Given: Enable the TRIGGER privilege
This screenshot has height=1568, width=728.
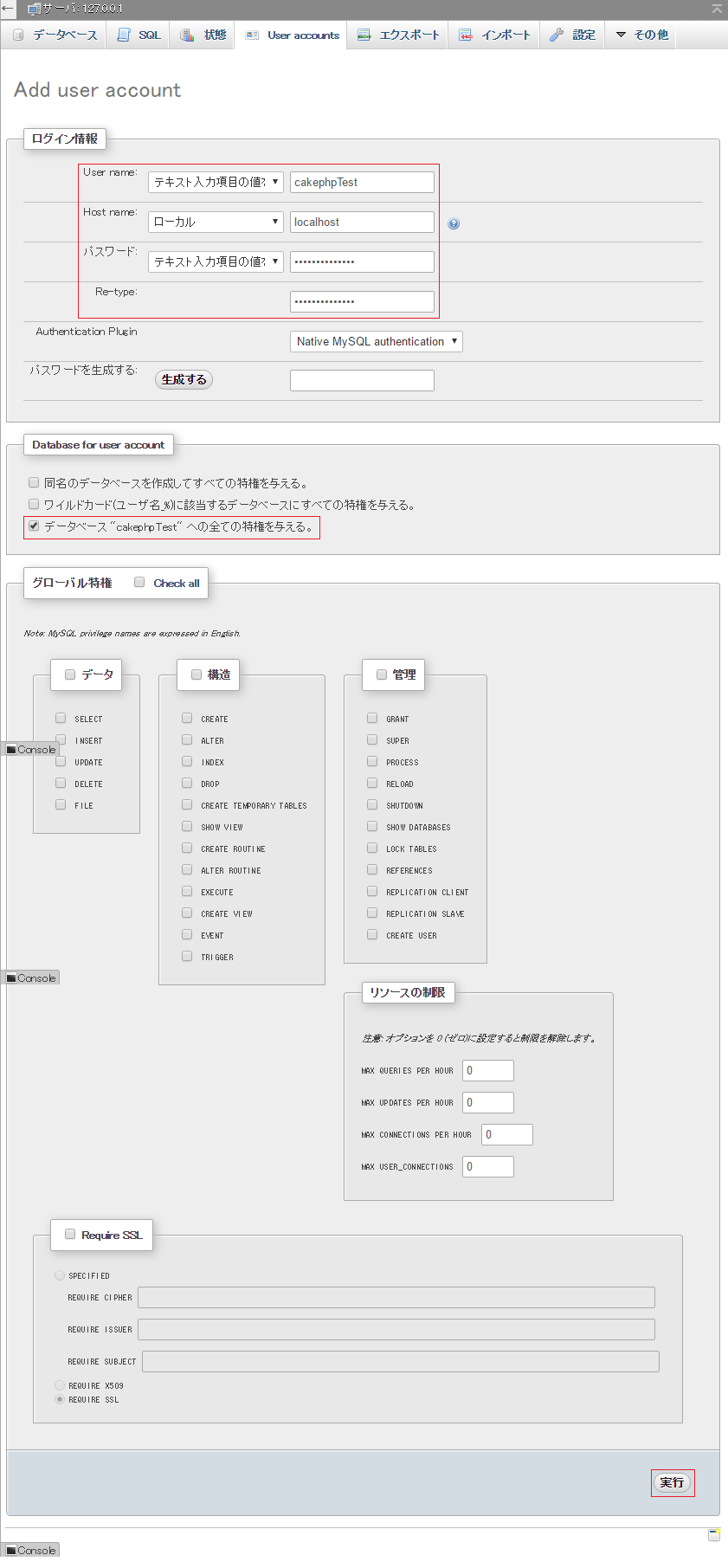Looking at the screenshot, I should 187,956.
